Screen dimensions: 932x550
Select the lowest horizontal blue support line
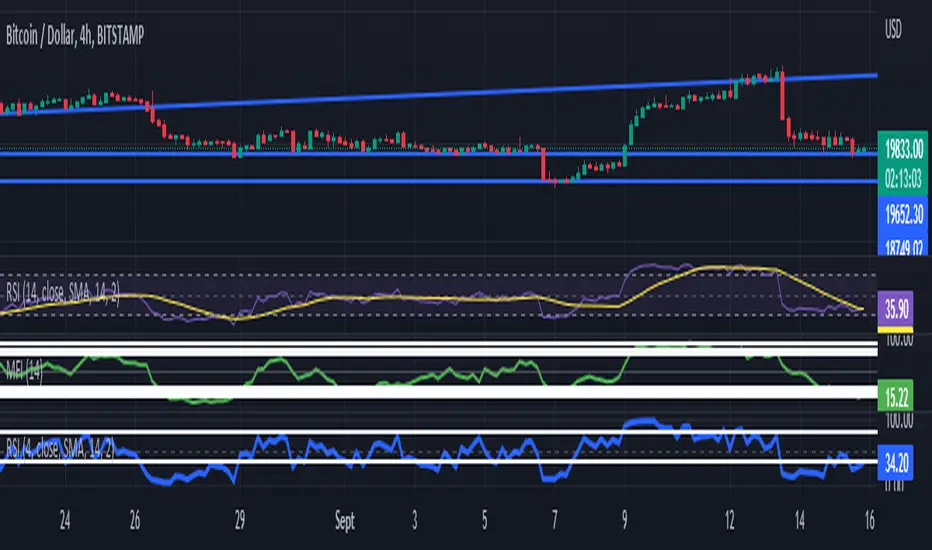coord(439,181)
